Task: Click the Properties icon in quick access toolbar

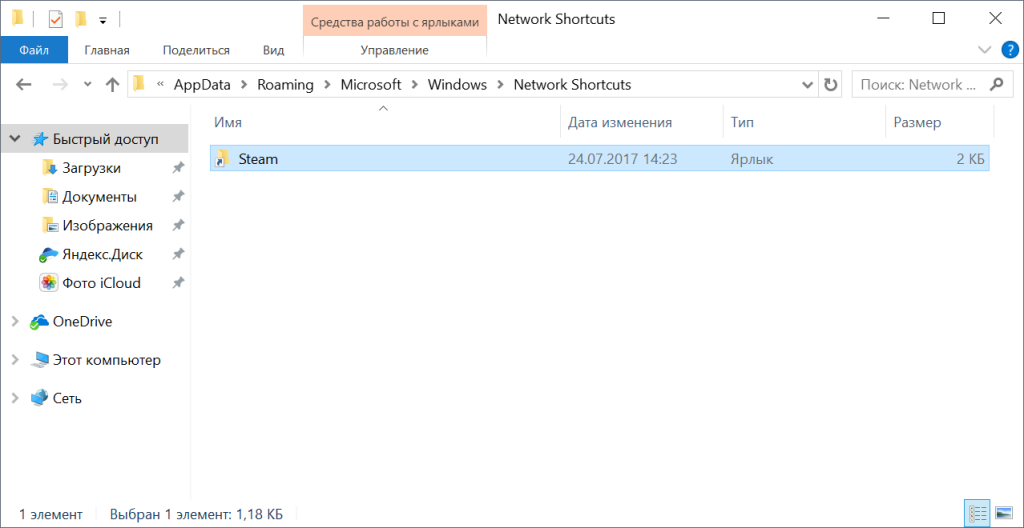Action: pyautogui.click(x=56, y=19)
